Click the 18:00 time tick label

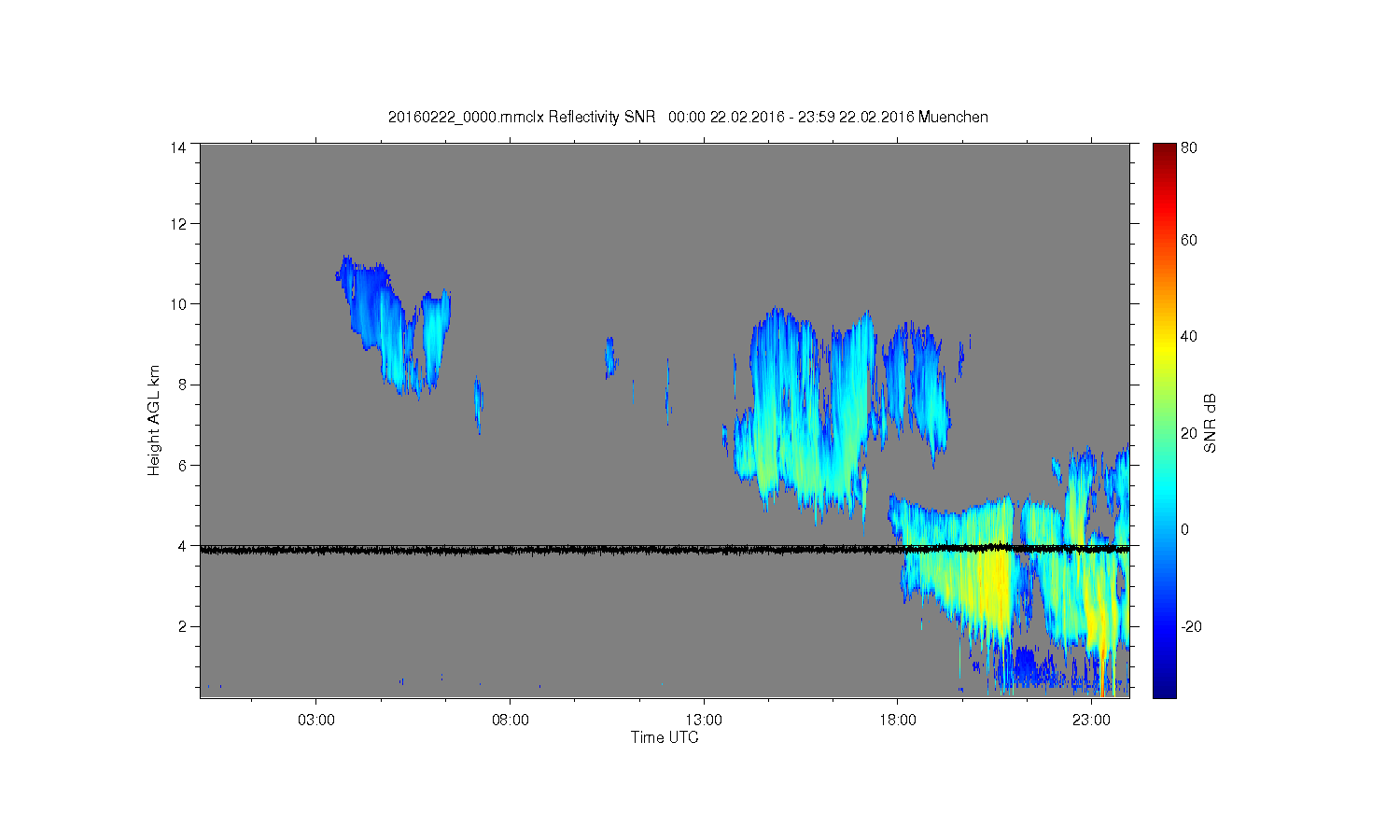(x=897, y=721)
